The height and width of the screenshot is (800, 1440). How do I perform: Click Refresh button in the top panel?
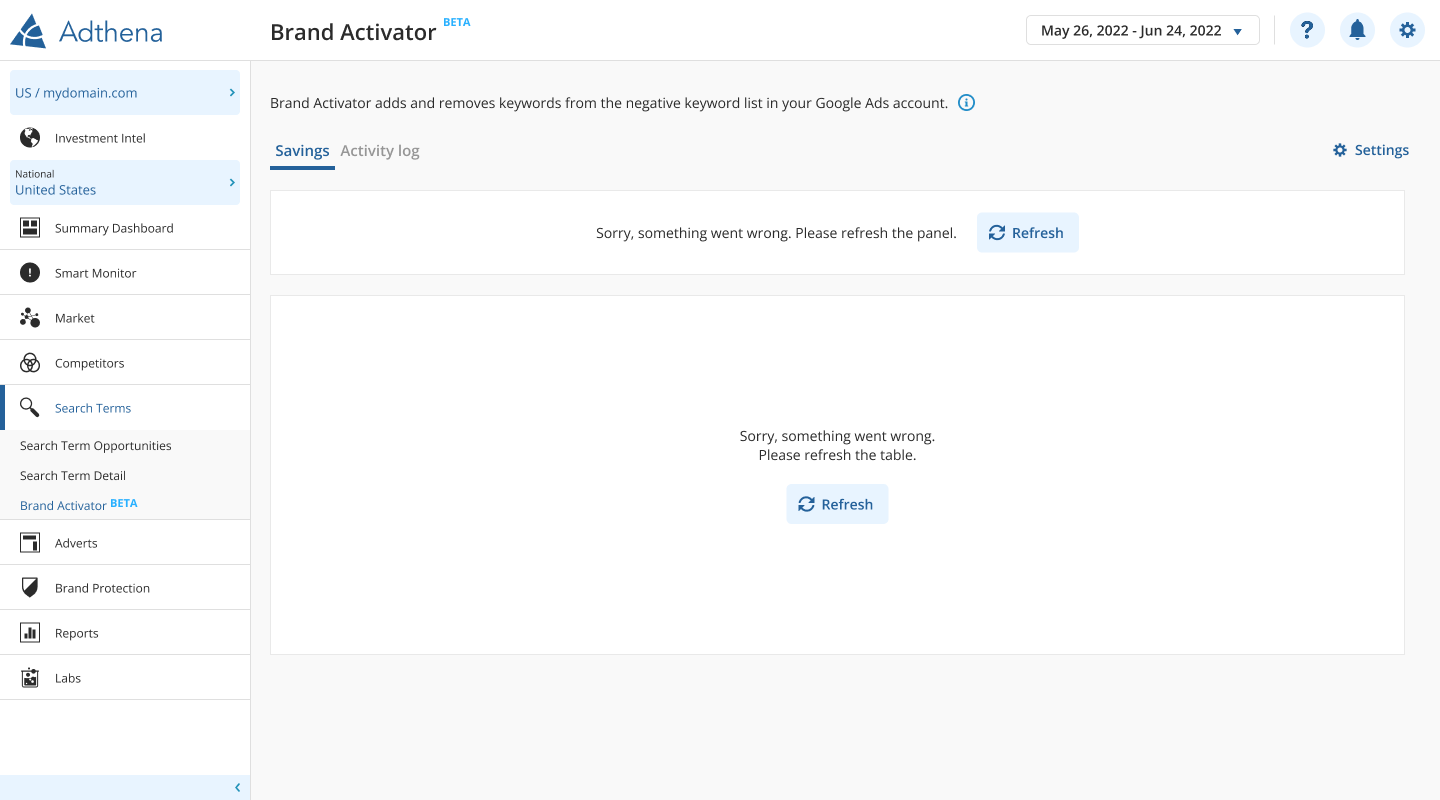point(1027,233)
